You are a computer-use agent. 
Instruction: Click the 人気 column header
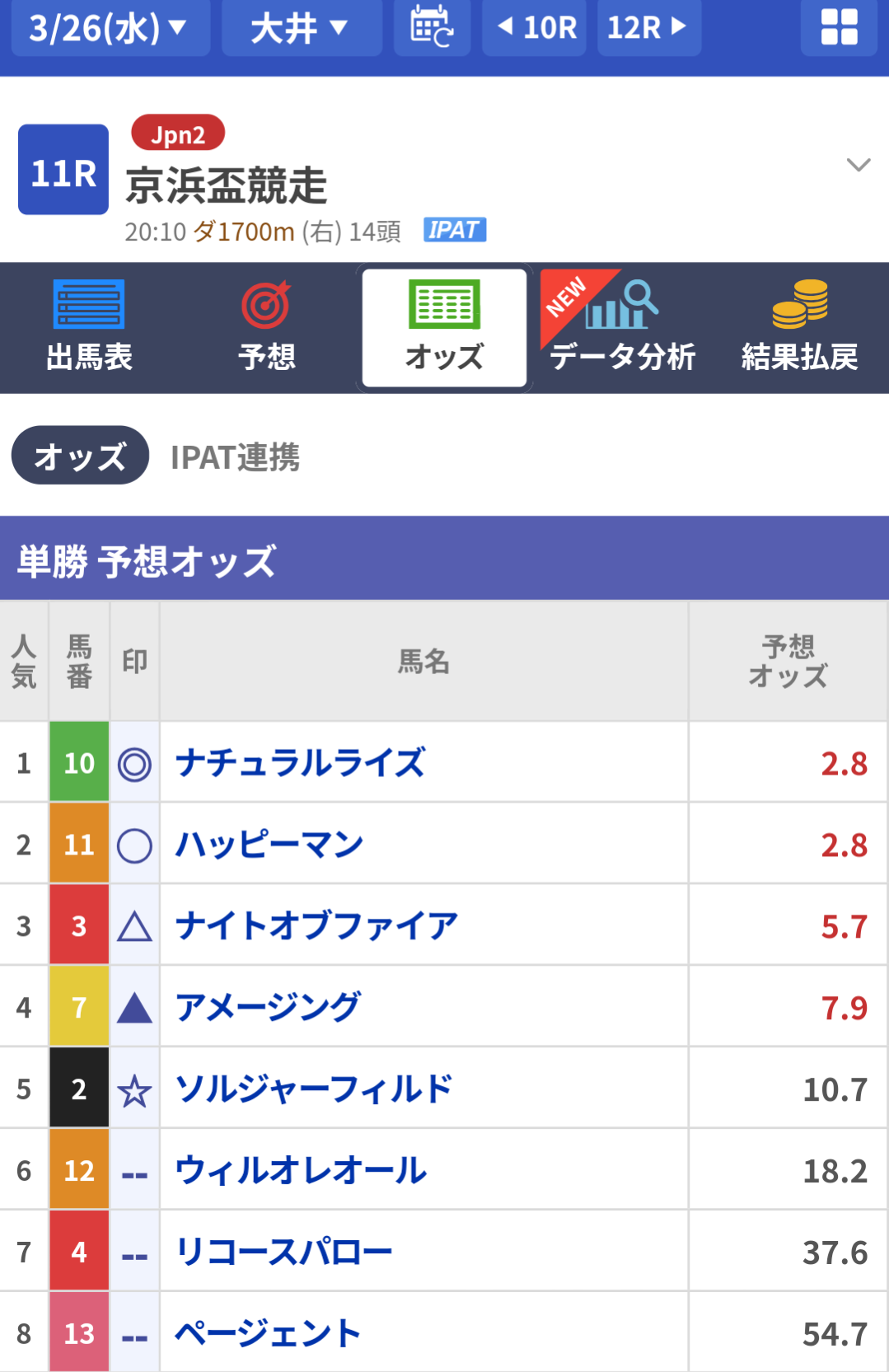coord(24,661)
